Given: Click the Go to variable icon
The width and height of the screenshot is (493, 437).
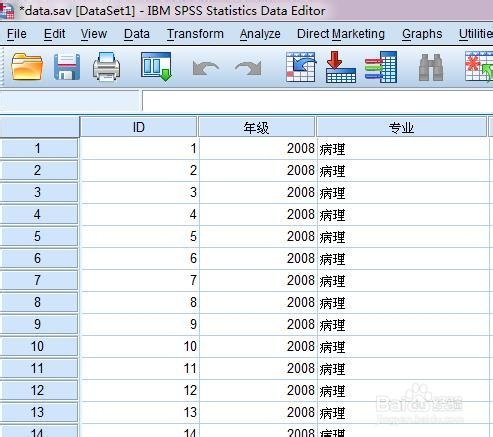Looking at the screenshot, I should [341, 67].
